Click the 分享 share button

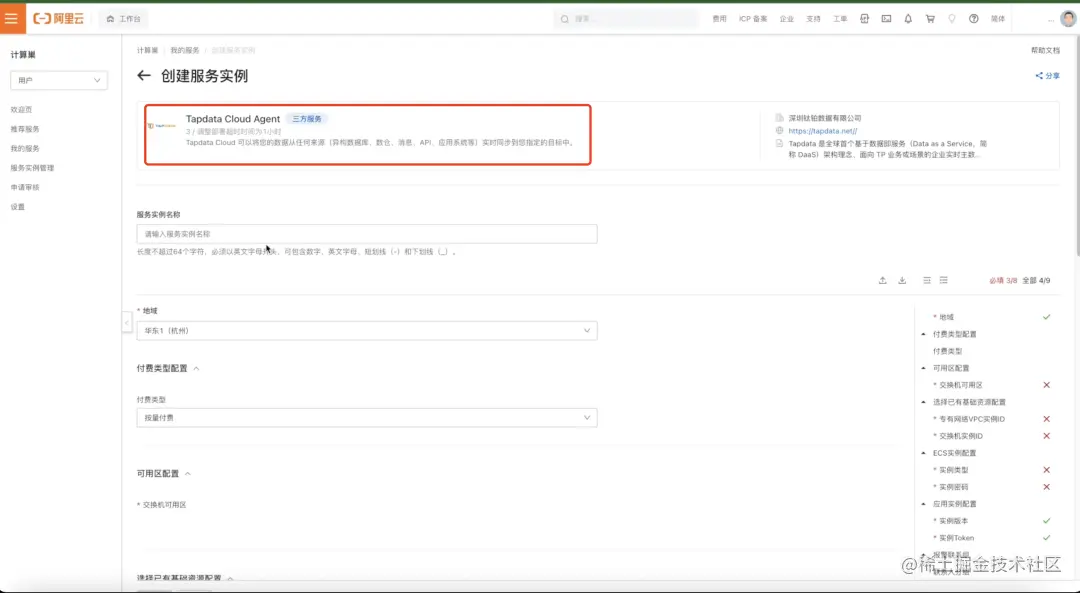1047,76
